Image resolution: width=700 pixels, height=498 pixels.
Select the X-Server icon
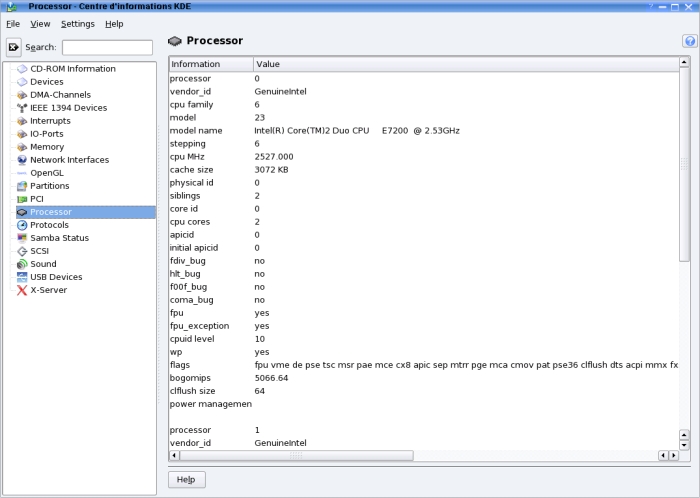(x=22, y=290)
